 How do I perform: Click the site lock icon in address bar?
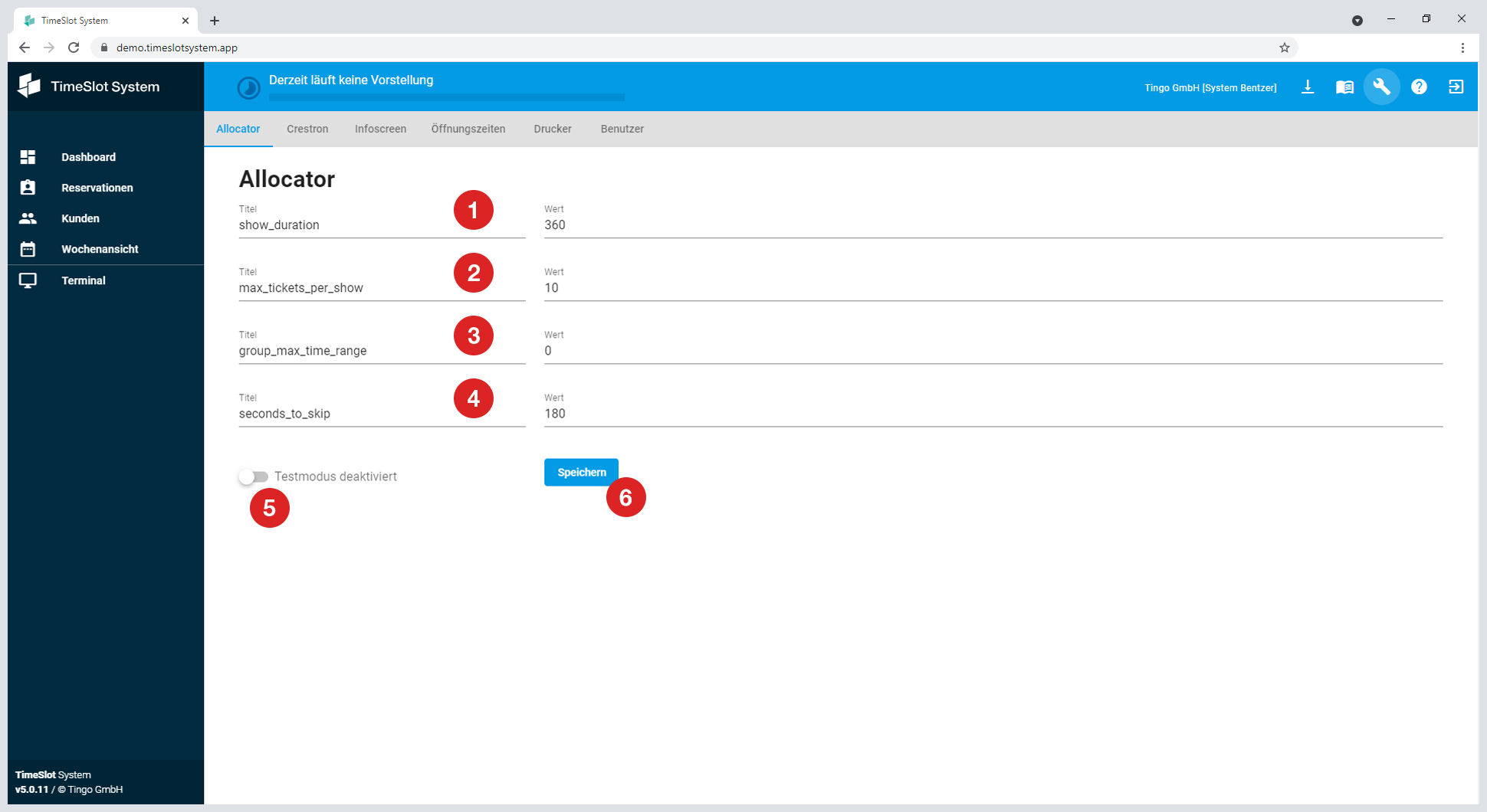[x=104, y=47]
